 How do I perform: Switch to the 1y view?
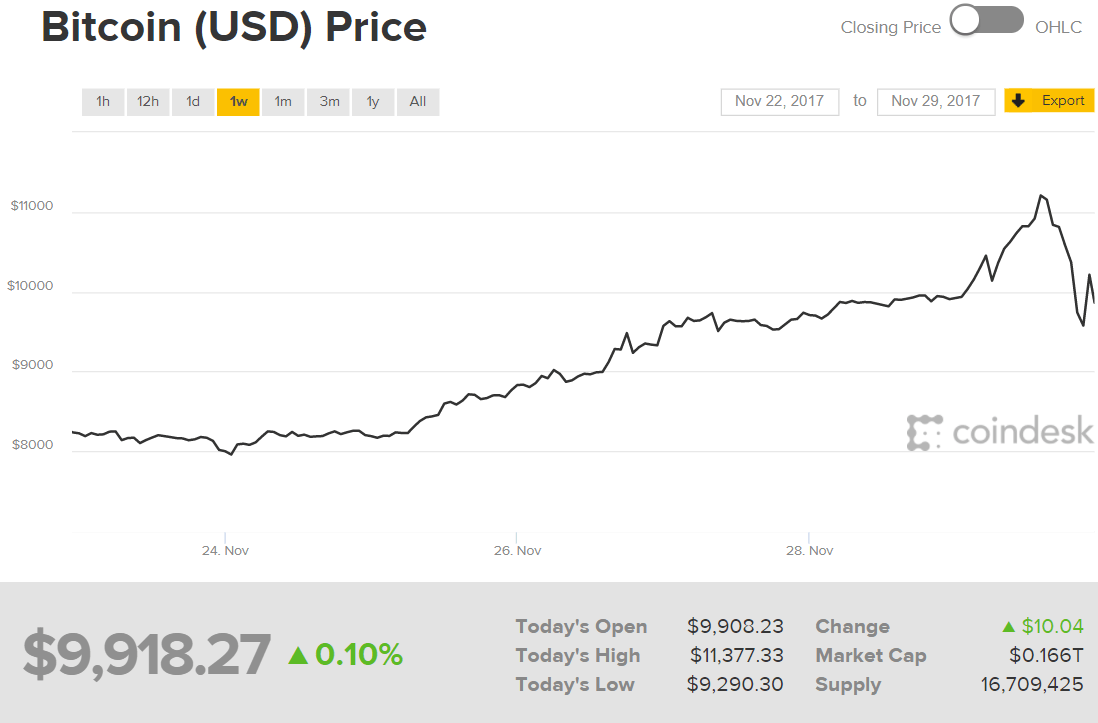point(373,101)
